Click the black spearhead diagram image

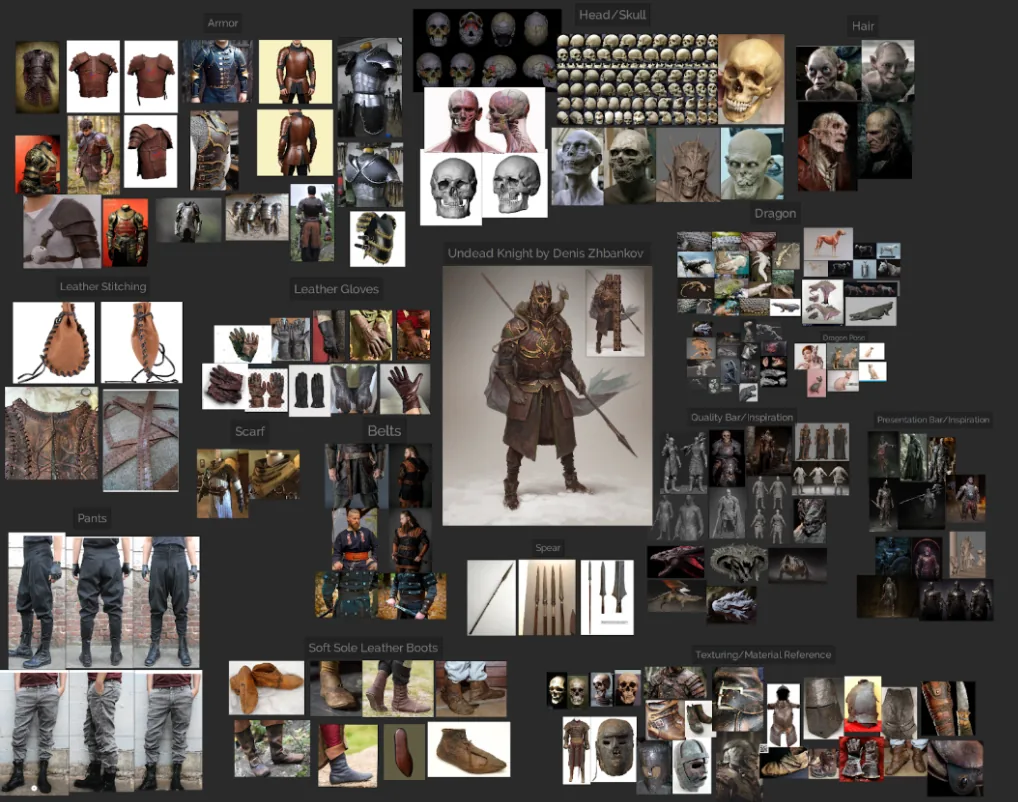point(607,597)
